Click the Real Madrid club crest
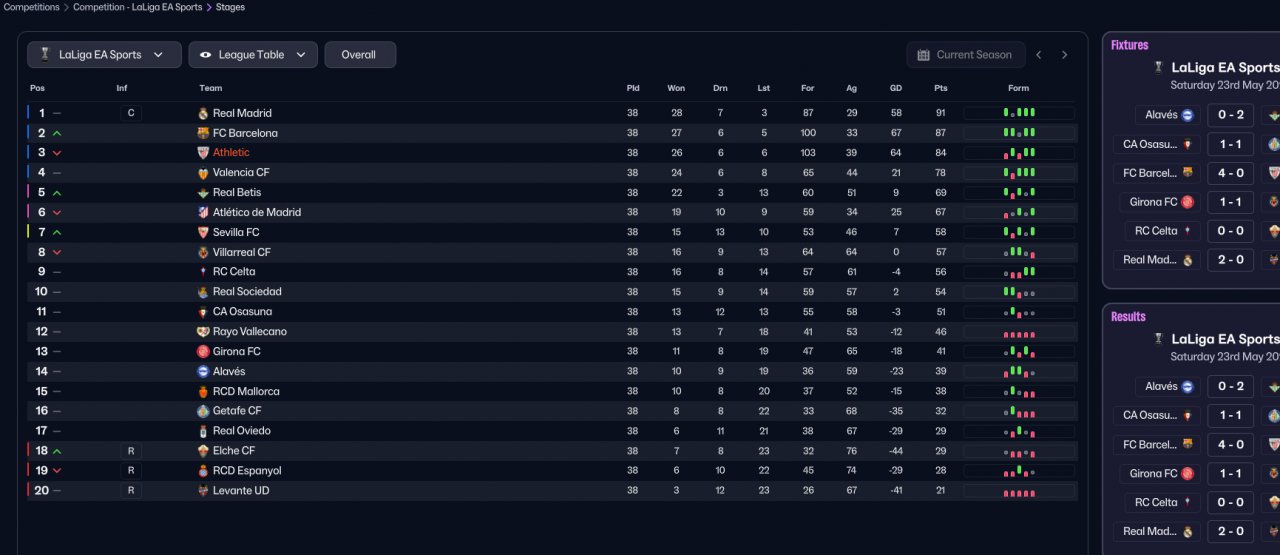 (x=203, y=113)
